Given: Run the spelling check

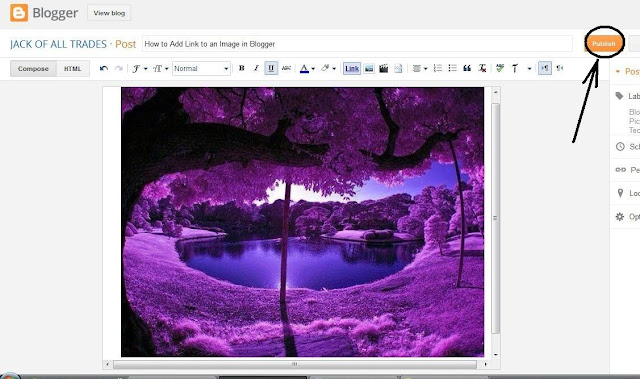Looking at the screenshot, I should click(x=500, y=68).
